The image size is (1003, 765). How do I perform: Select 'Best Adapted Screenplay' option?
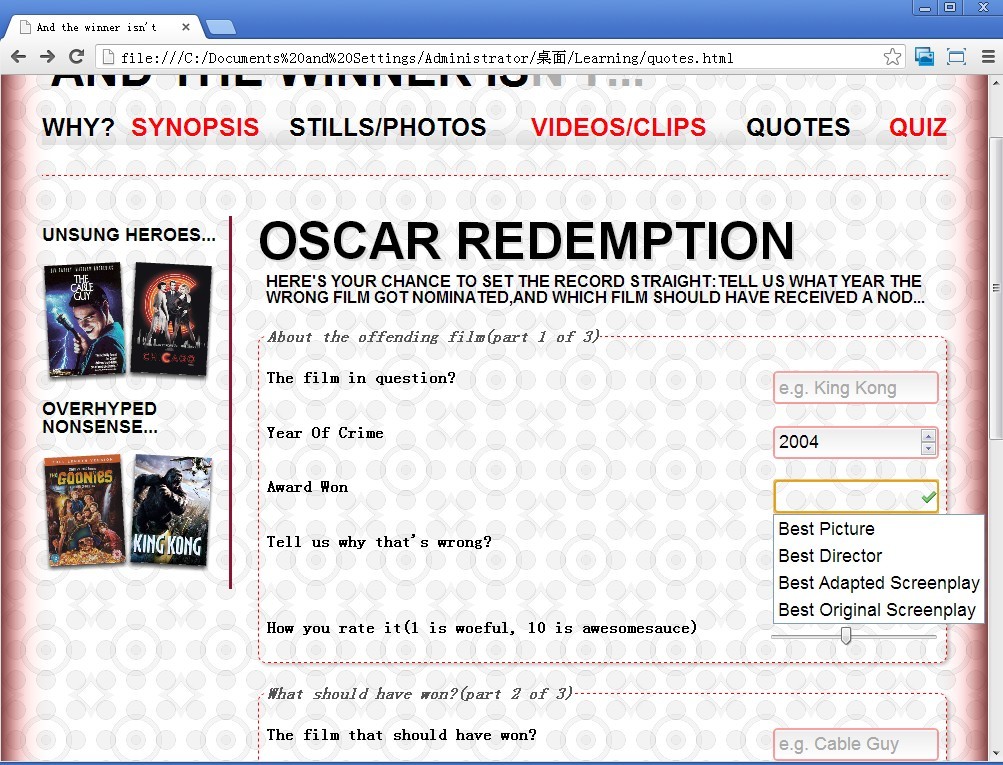point(878,583)
